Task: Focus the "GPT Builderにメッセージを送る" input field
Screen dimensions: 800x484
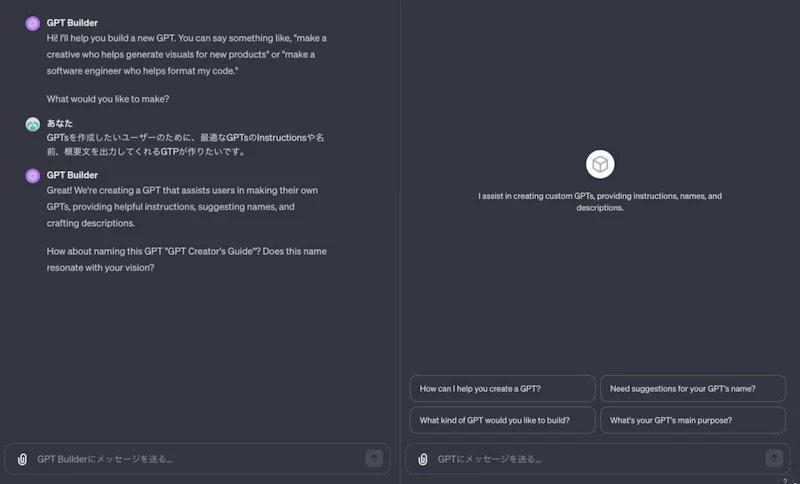Action: [x=195, y=459]
